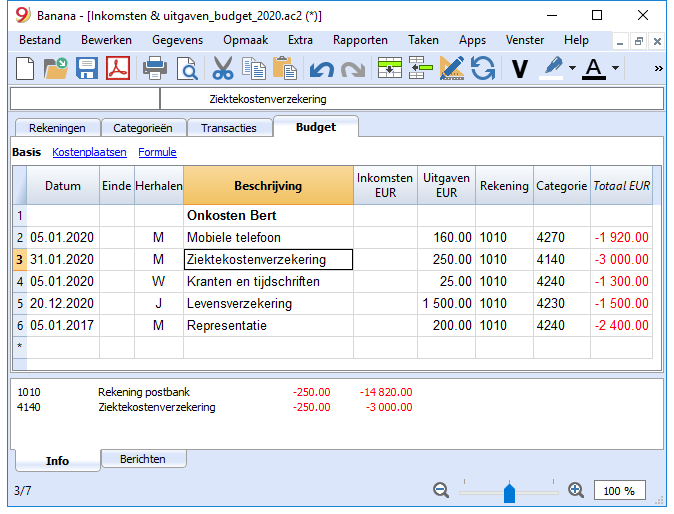The image size is (674, 514).
Task: Switch to the Berichten tab
Action: (143, 459)
